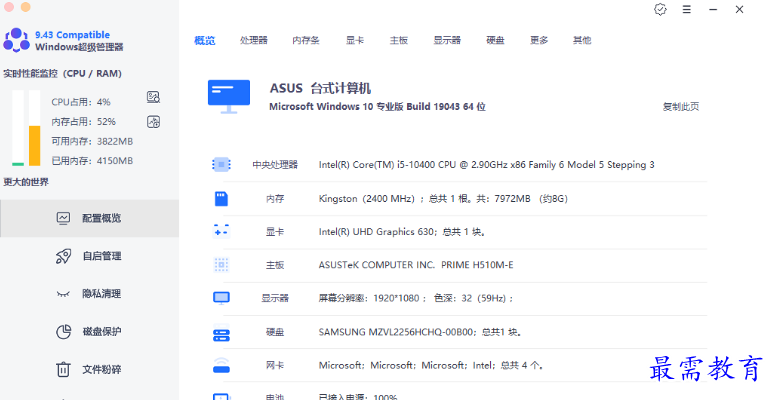Image resolution: width=771 pixels, height=400 pixels.
Task: Click the Microsoft; Intel network adapters text
Action: click(x=431, y=366)
